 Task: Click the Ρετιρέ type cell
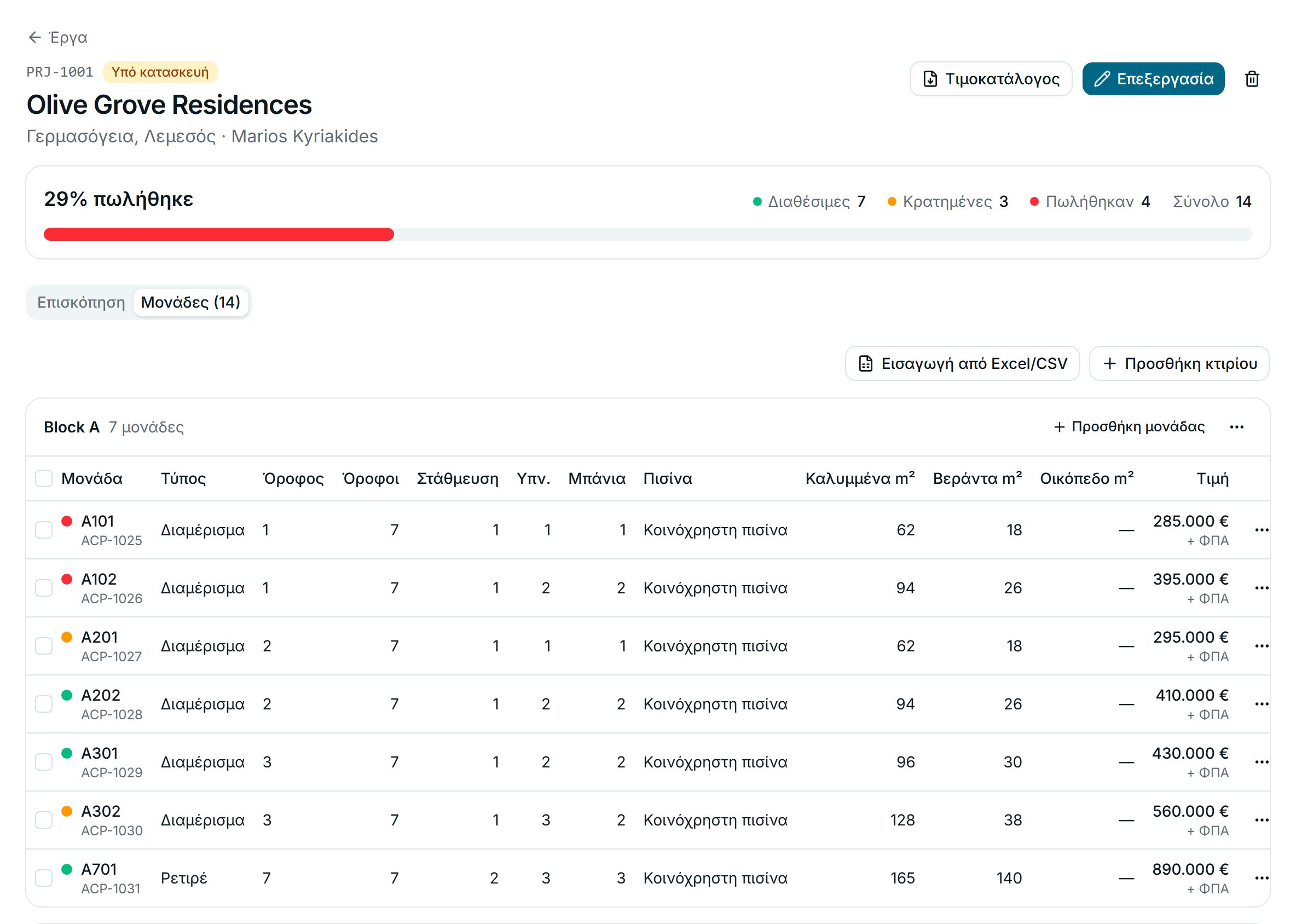click(x=184, y=878)
